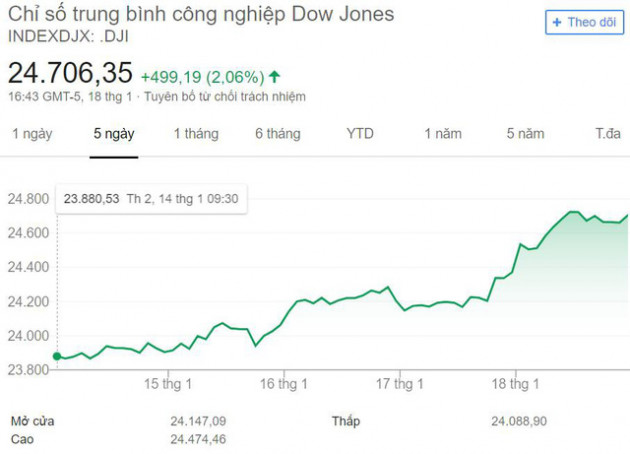
Task: Click the 23.880,53 tooltip box
Action: (151, 199)
